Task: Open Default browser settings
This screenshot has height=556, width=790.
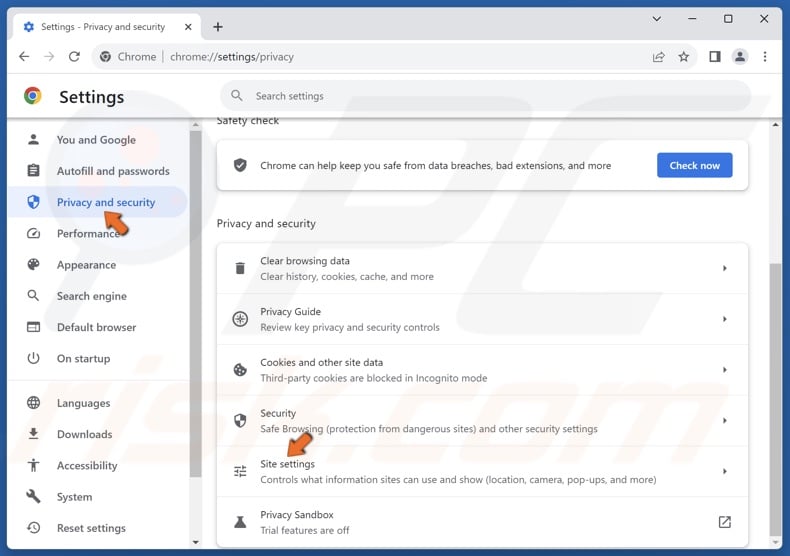Action: pyautogui.click(x=97, y=327)
